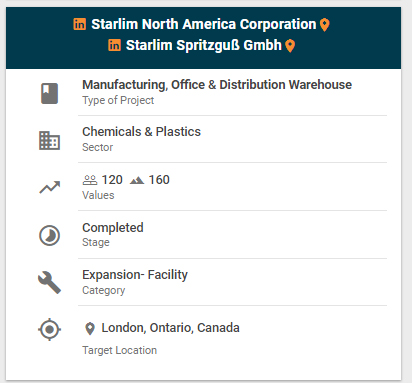This screenshot has height=383, width=412.
Task: Click map pin beside Starlim Spritzguß Gmbh
Action: (290, 46)
